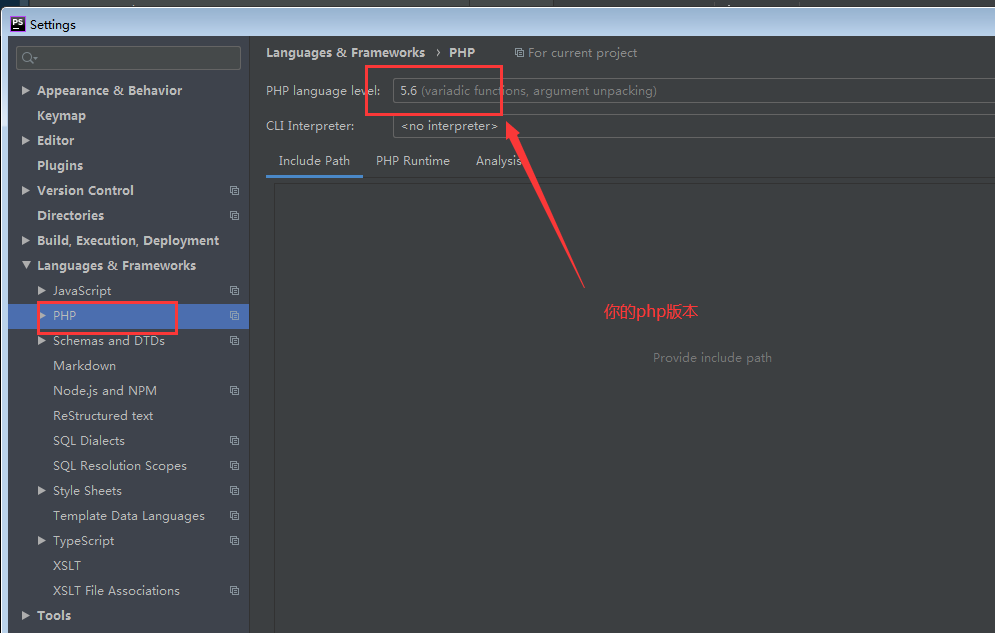The image size is (995, 633).
Task: Click project-level icon beside JavaScript
Action: pyautogui.click(x=234, y=291)
